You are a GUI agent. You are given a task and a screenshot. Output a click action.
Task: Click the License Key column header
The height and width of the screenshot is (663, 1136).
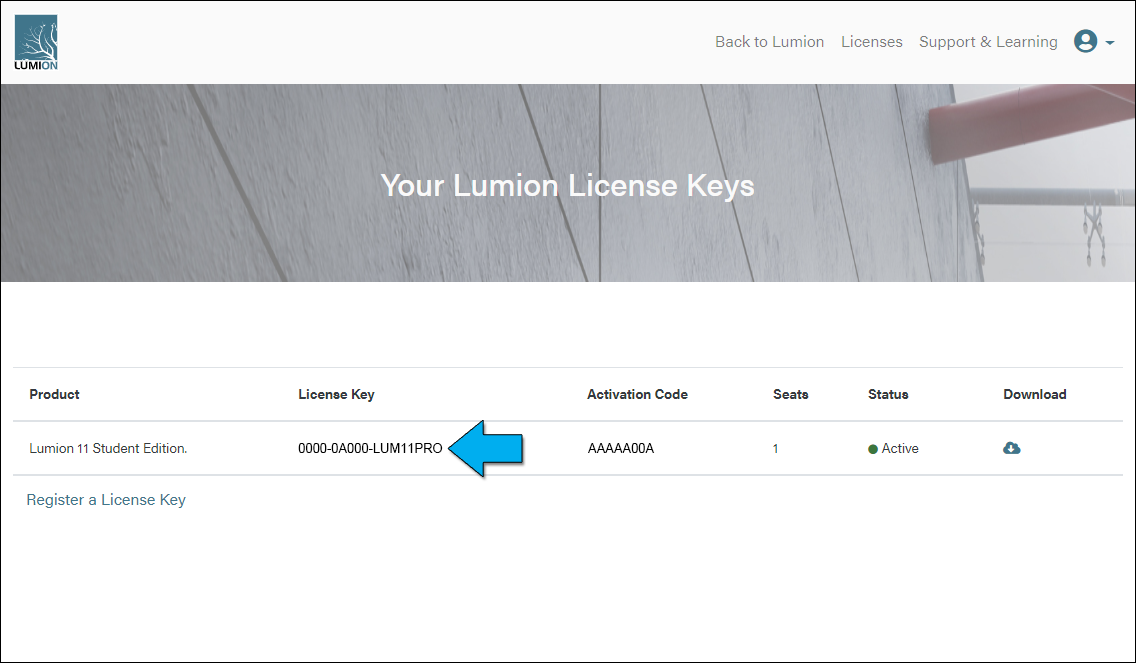336,395
